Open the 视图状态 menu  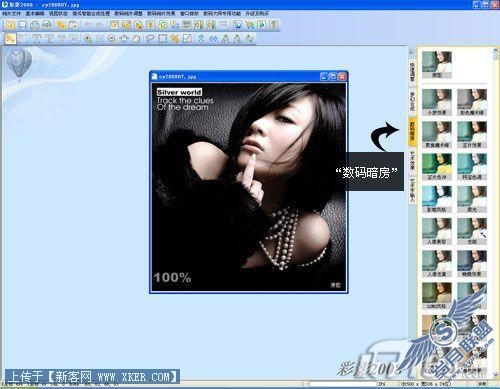point(58,13)
